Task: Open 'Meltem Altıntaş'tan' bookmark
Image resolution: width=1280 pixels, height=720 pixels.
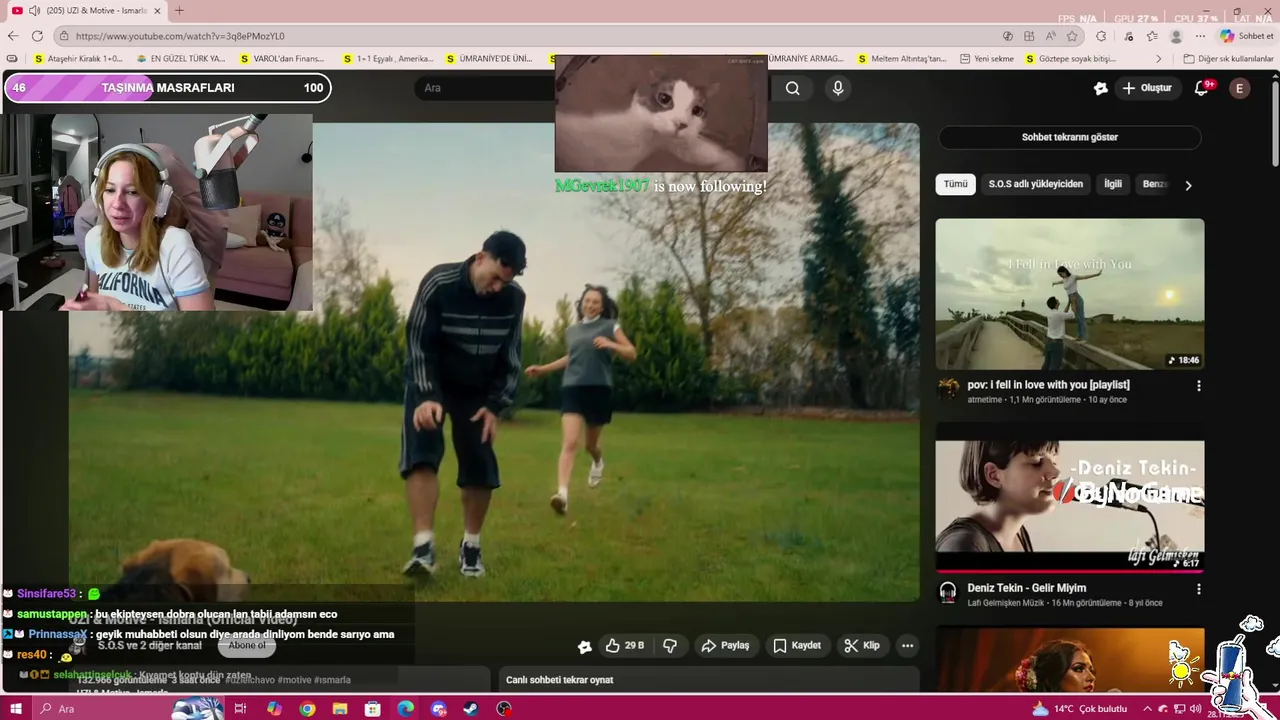Action: [x=902, y=59]
